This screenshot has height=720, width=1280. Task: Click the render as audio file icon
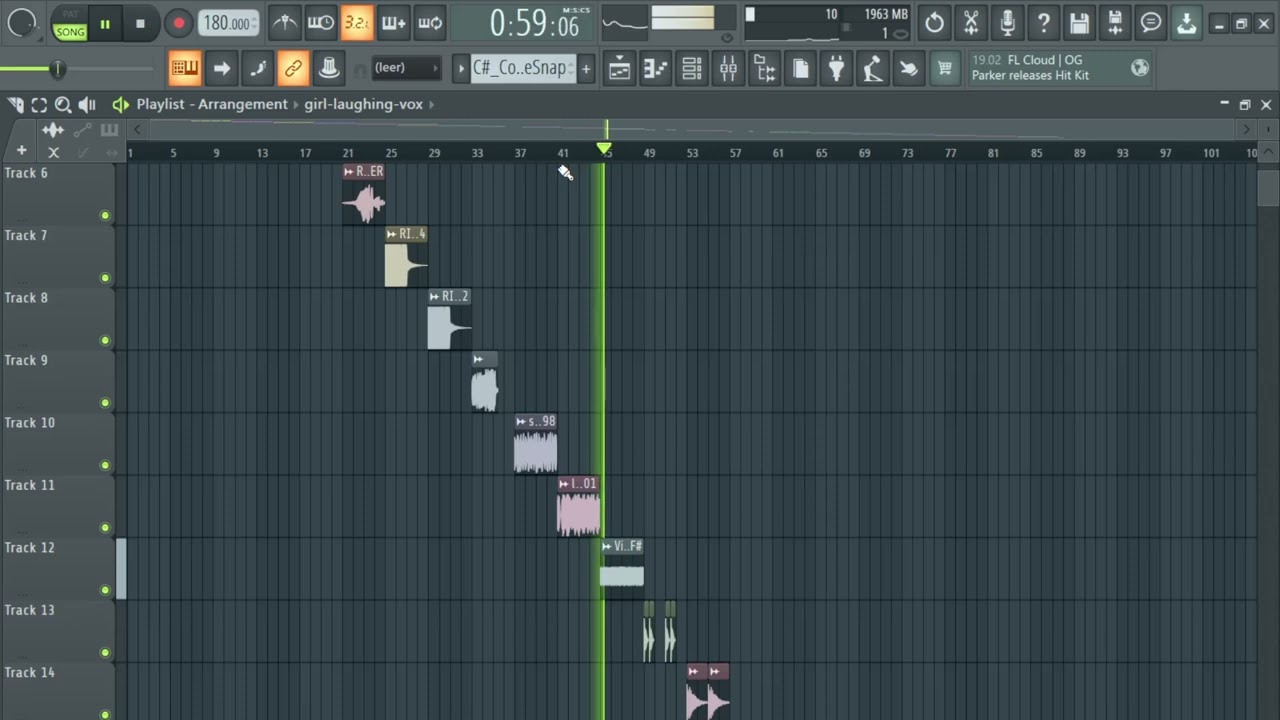click(x=1115, y=22)
